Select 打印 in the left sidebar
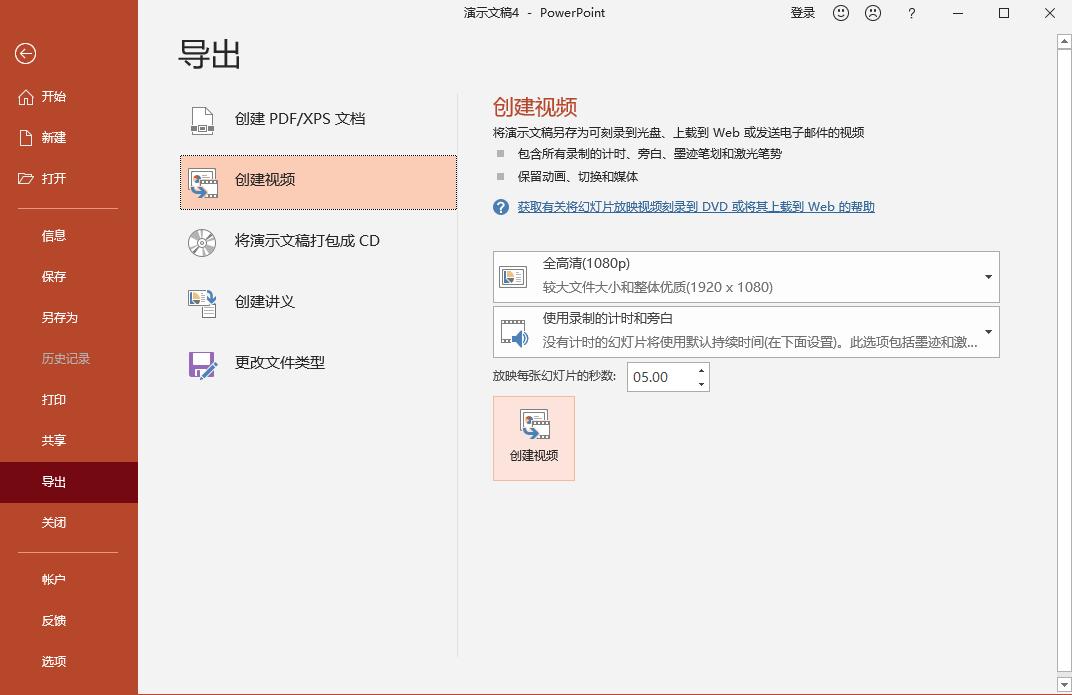This screenshot has height=695, width=1072. coord(54,399)
